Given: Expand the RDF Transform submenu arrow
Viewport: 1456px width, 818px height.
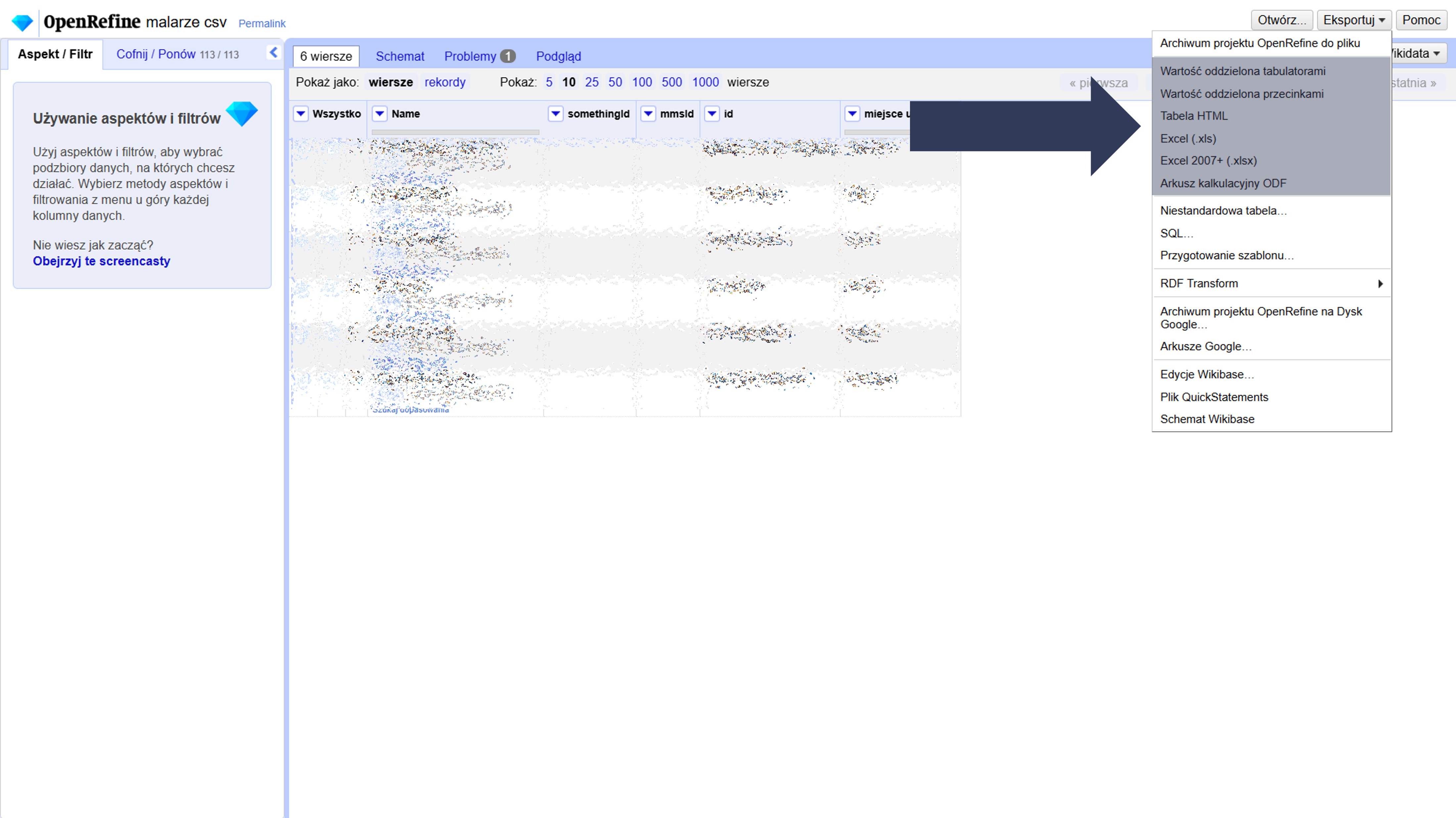Looking at the screenshot, I should [1380, 283].
